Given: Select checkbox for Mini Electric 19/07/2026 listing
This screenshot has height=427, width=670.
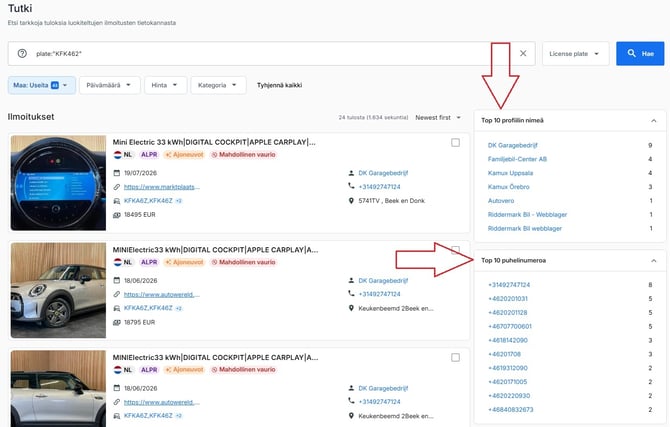Looking at the screenshot, I should [455, 142].
